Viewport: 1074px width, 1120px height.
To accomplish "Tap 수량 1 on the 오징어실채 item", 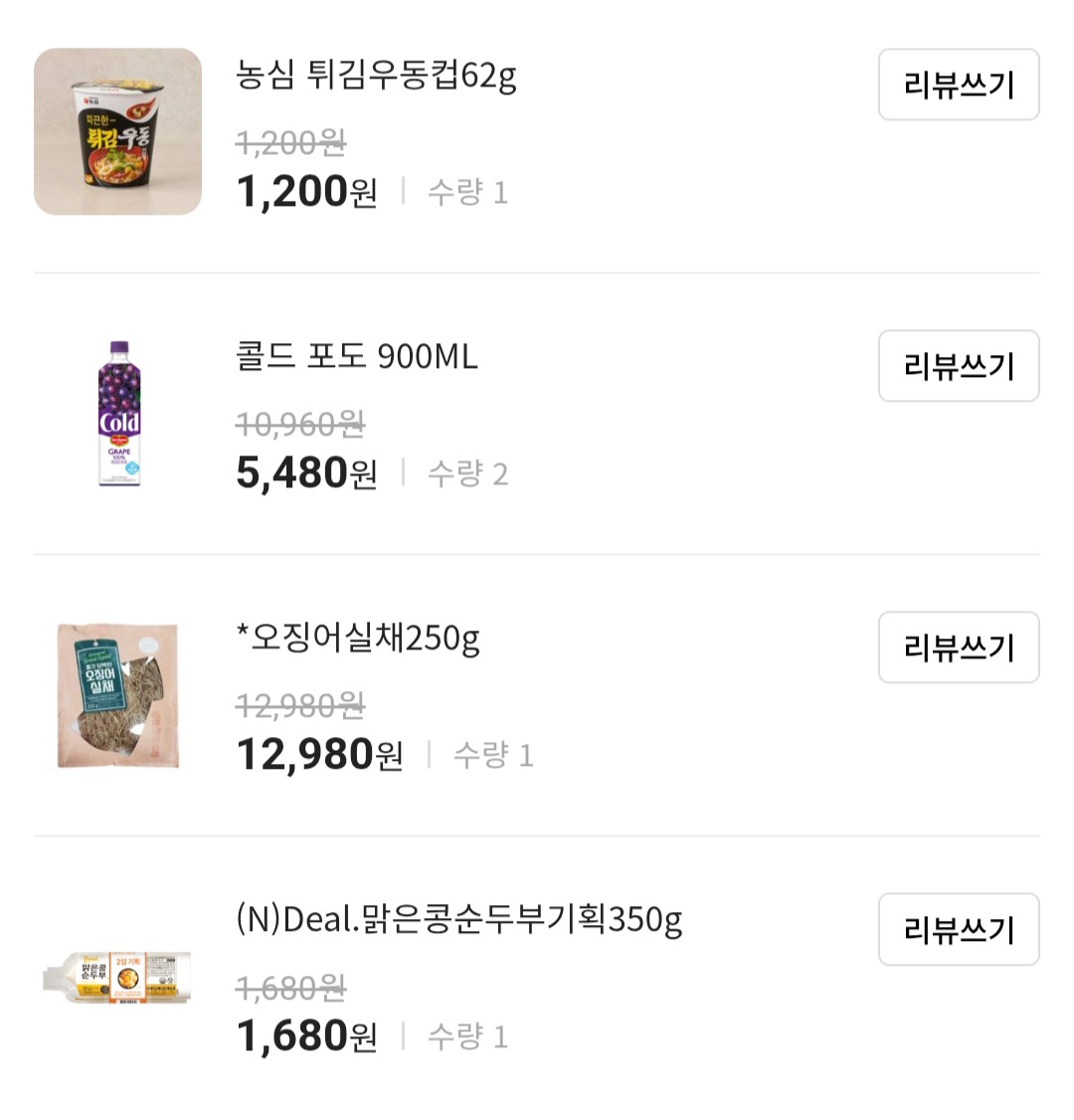I will [x=493, y=755].
